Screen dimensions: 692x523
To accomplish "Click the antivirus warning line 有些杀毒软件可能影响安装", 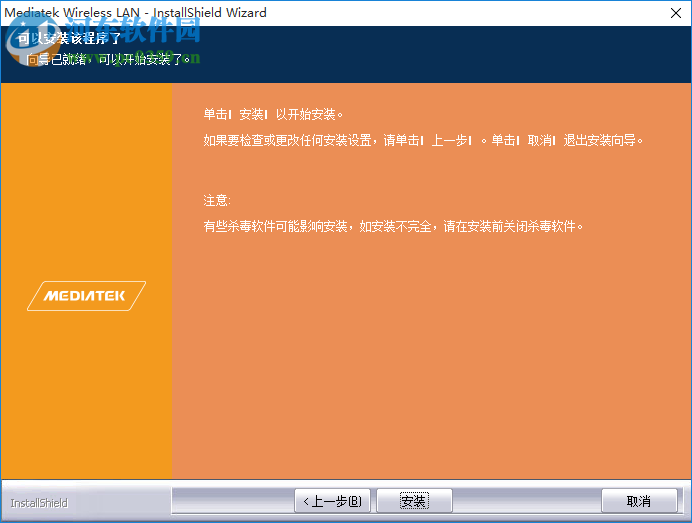I will click(393, 226).
